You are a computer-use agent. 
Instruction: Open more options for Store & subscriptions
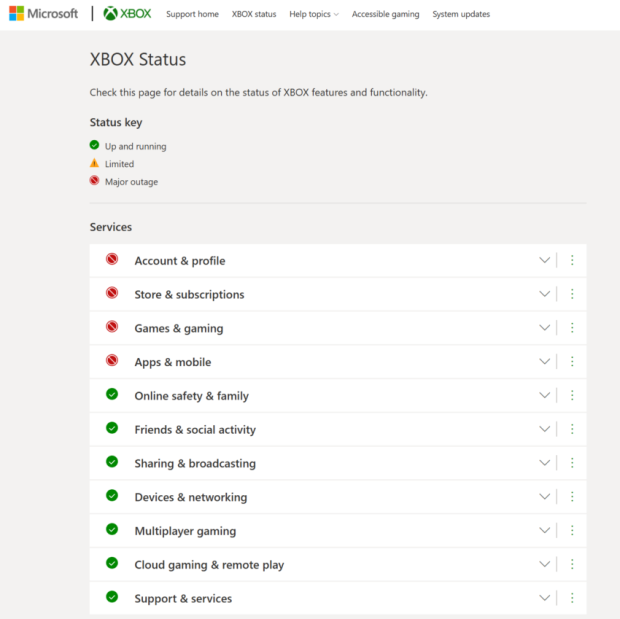572,294
